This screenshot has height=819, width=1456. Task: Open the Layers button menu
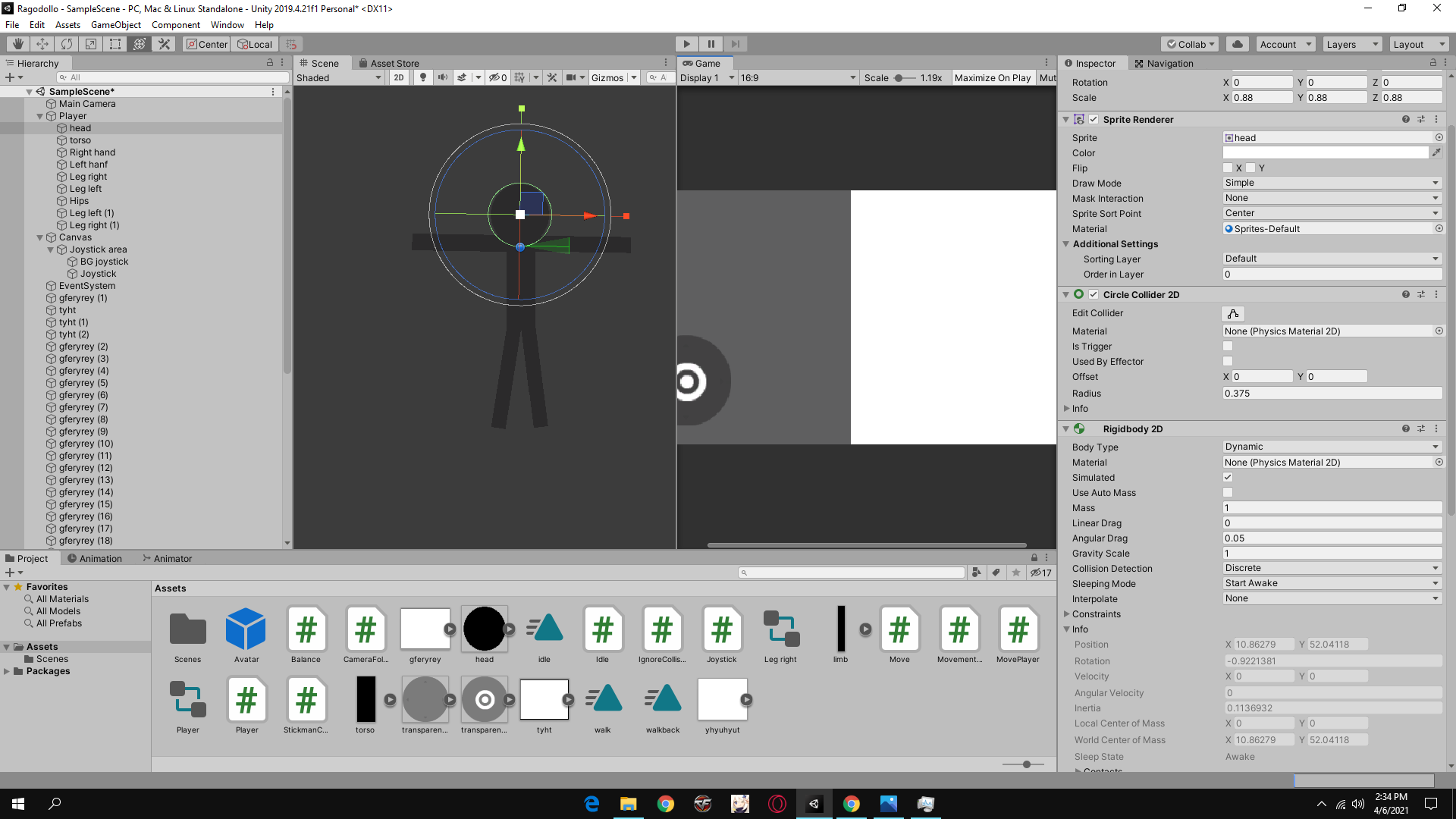(1352, 44)
